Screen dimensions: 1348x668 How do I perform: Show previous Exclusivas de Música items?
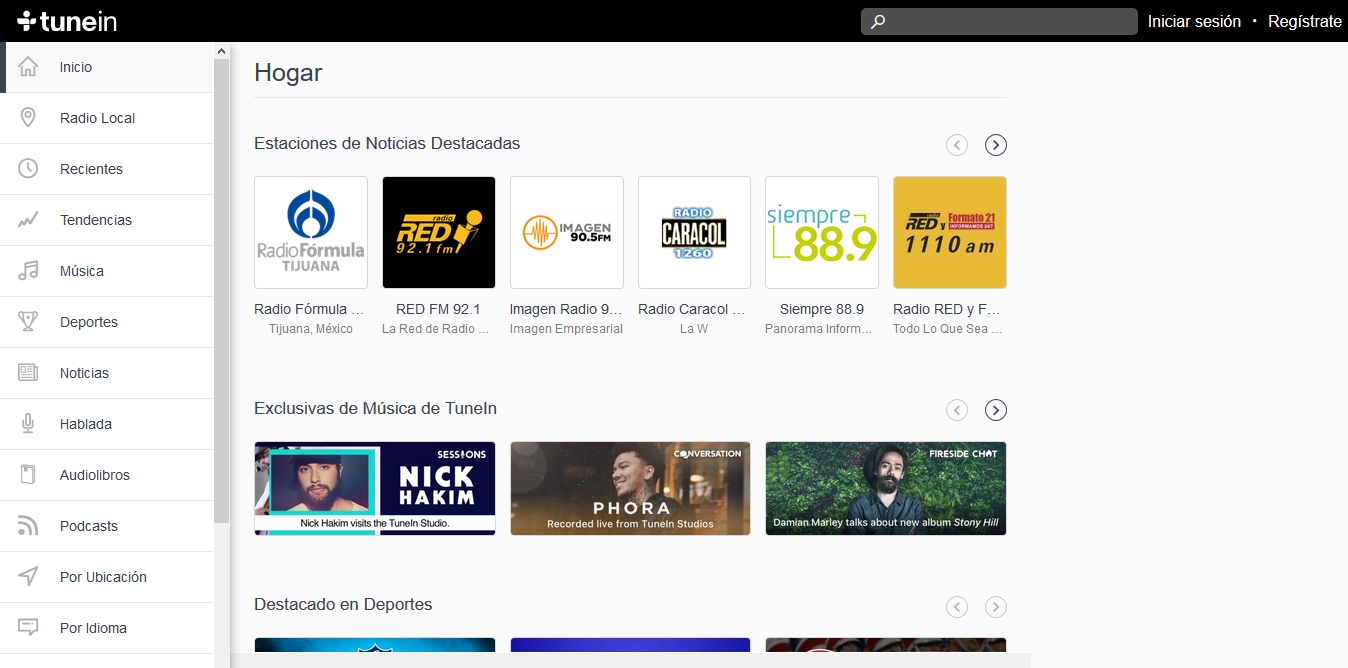pos(957,410)
